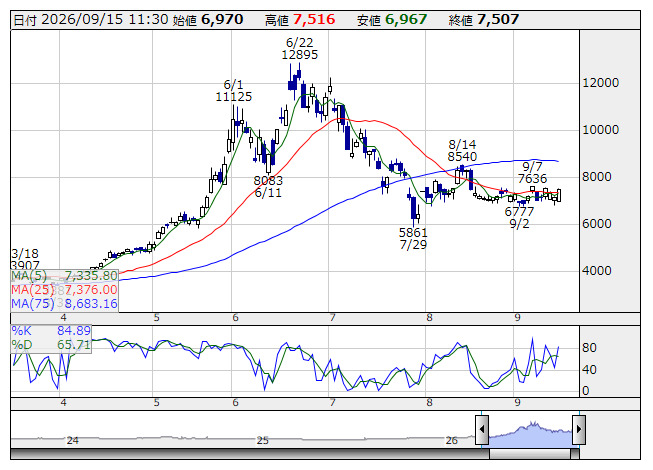This screenshot has width=653, height=470.
Task: Click the date 2026/09/15 11:30 in header
Action: pos(105,20)
